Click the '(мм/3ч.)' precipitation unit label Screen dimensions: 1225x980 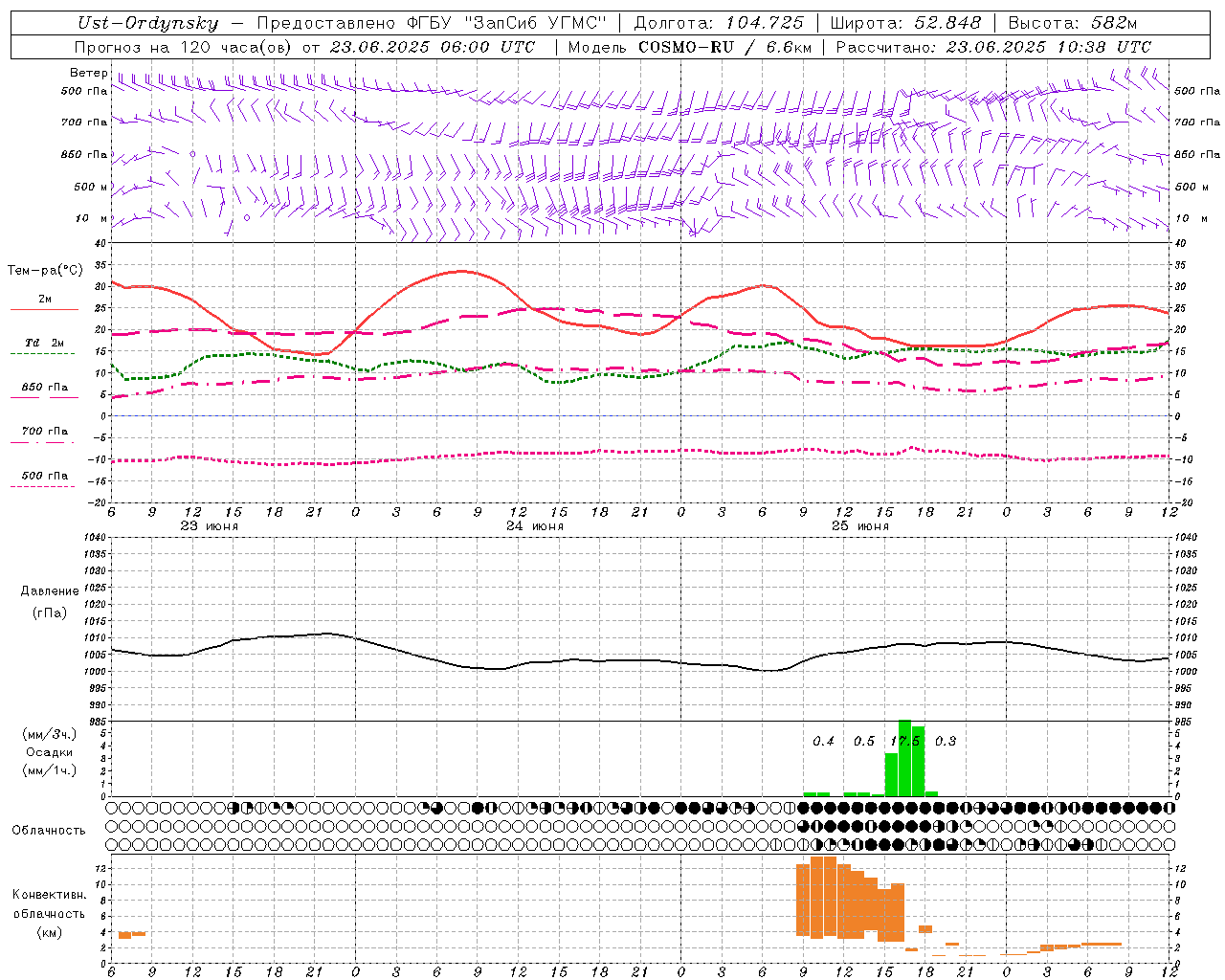[x=50, y=734]
